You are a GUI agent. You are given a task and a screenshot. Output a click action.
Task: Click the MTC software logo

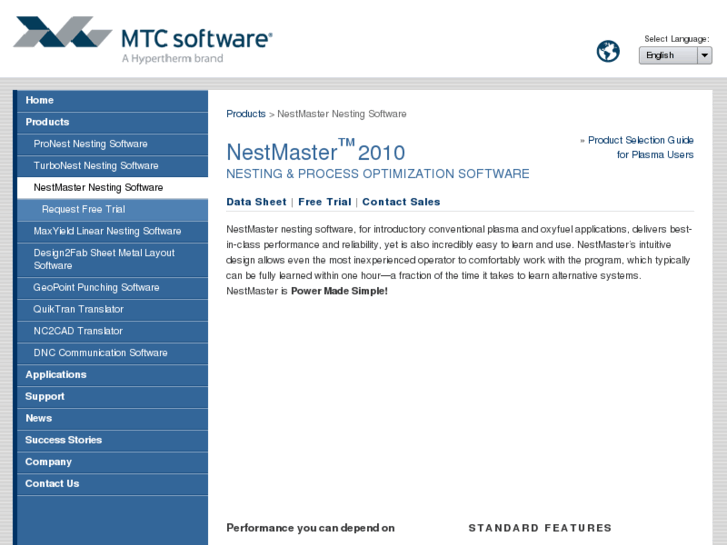click(x=143, y=39)
